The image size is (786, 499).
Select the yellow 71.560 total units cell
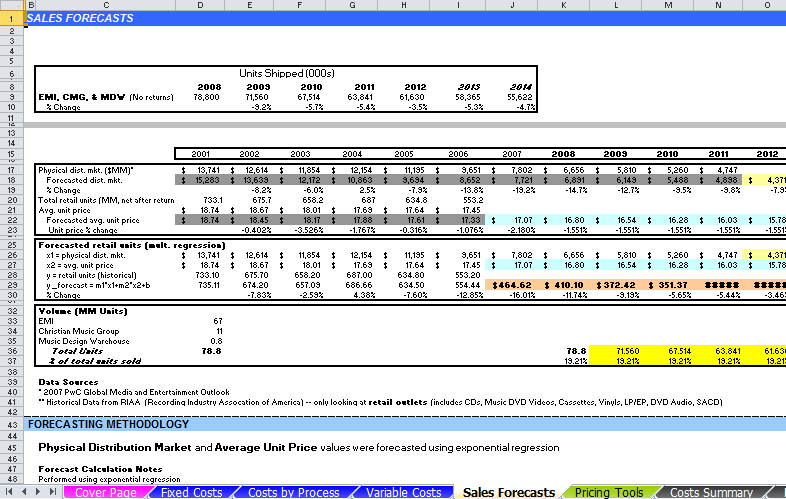coord(616,351)
